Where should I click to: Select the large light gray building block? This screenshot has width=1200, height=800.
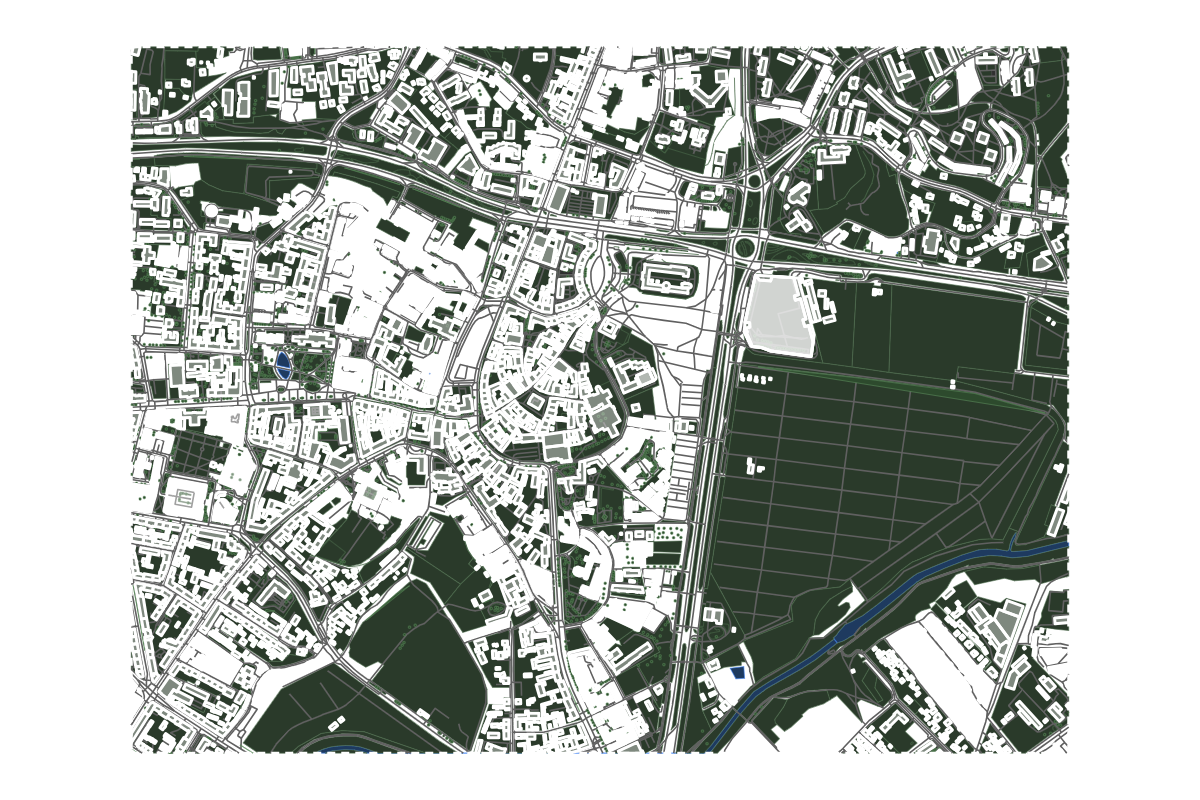780,315
